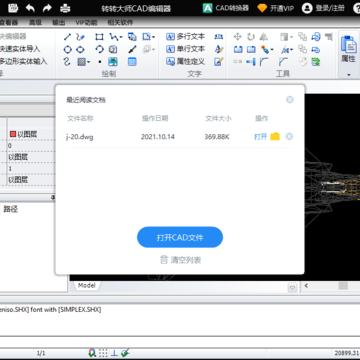This screenshot has width=360, height=360.
Task: Select the Mirror tool
Action: [264, 37]
